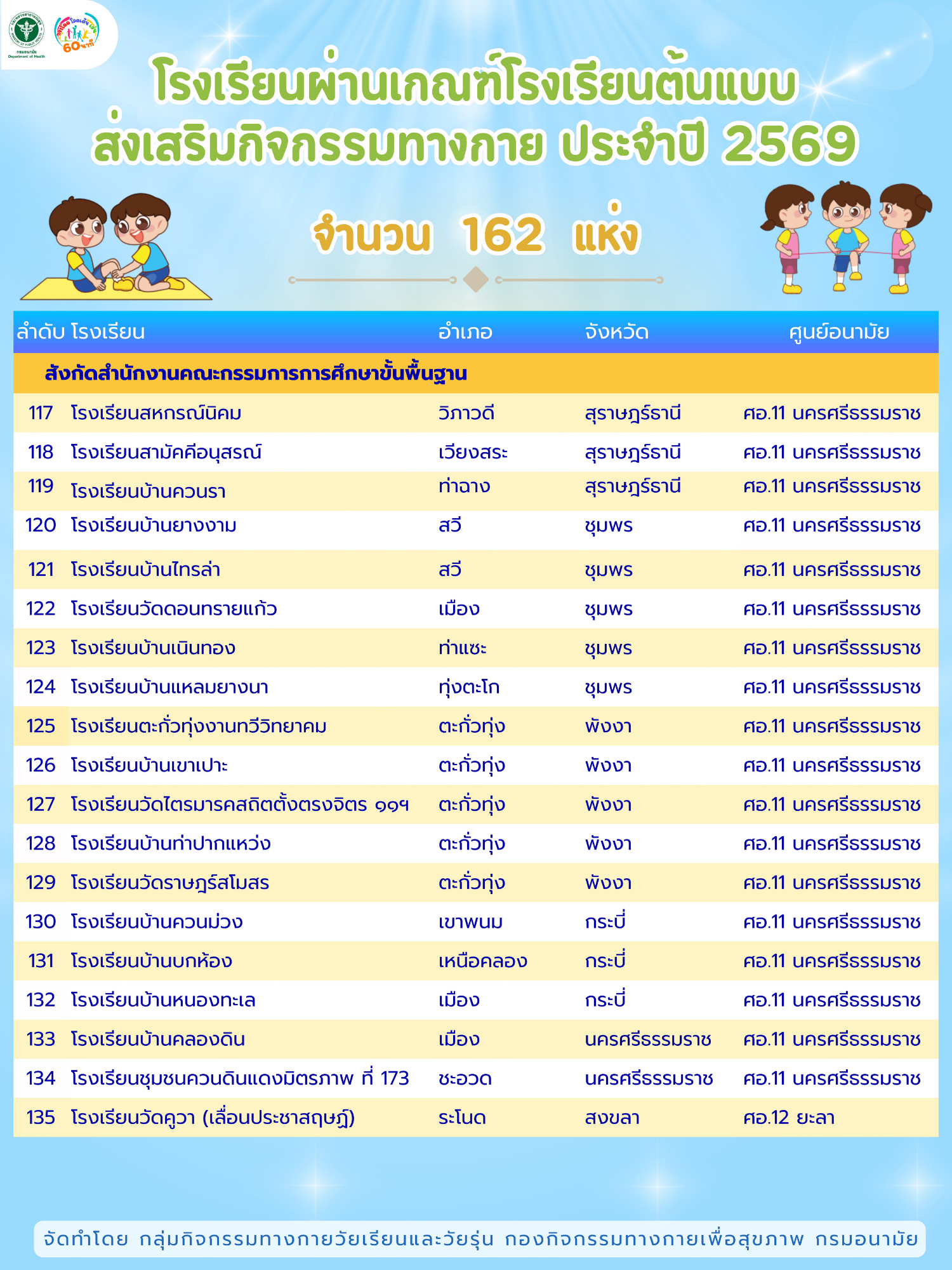
Task: Click the diamond ornament below the 162 count
Action: 475,279
